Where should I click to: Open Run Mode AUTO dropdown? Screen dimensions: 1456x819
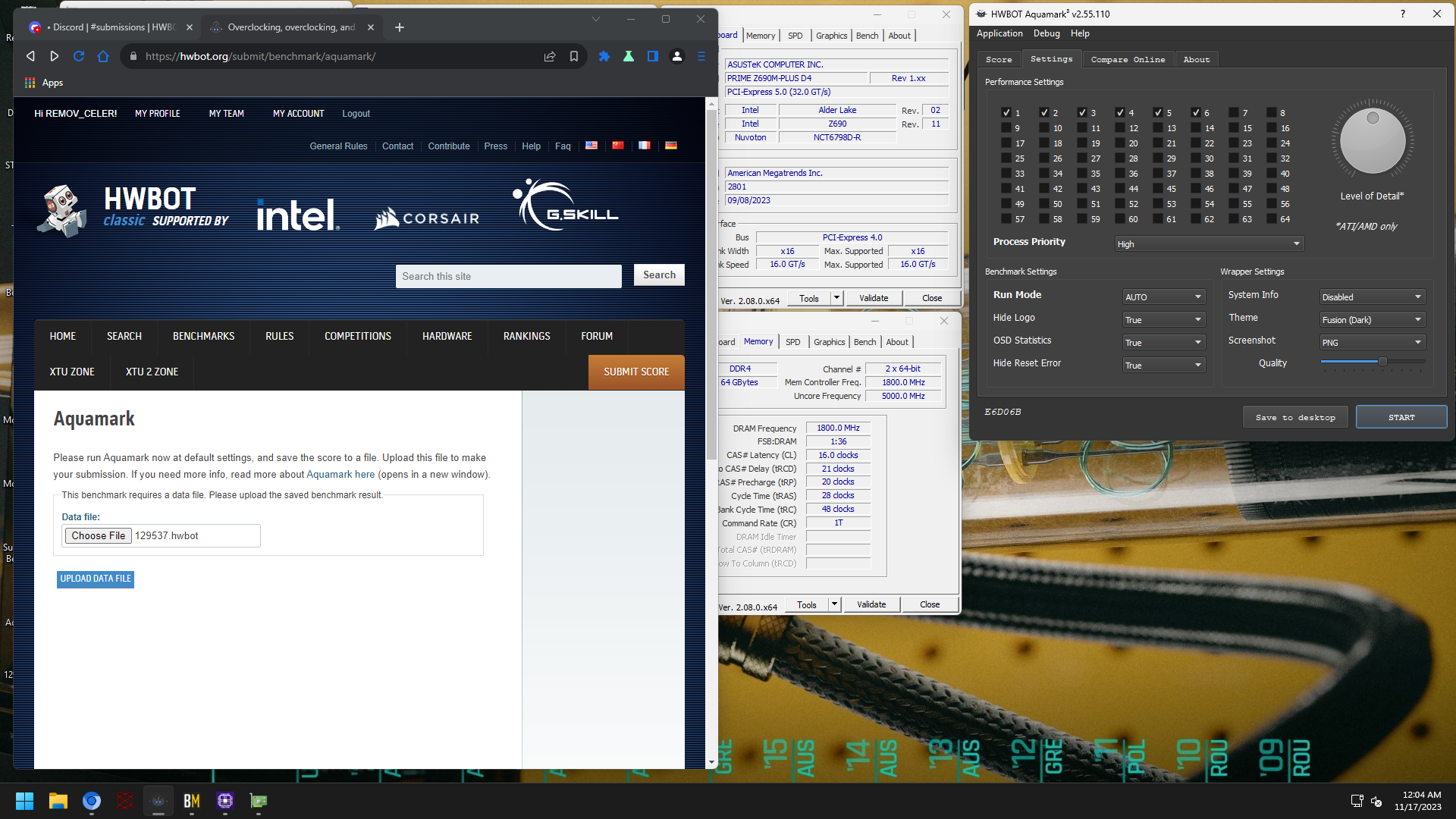click(1163, 297)
